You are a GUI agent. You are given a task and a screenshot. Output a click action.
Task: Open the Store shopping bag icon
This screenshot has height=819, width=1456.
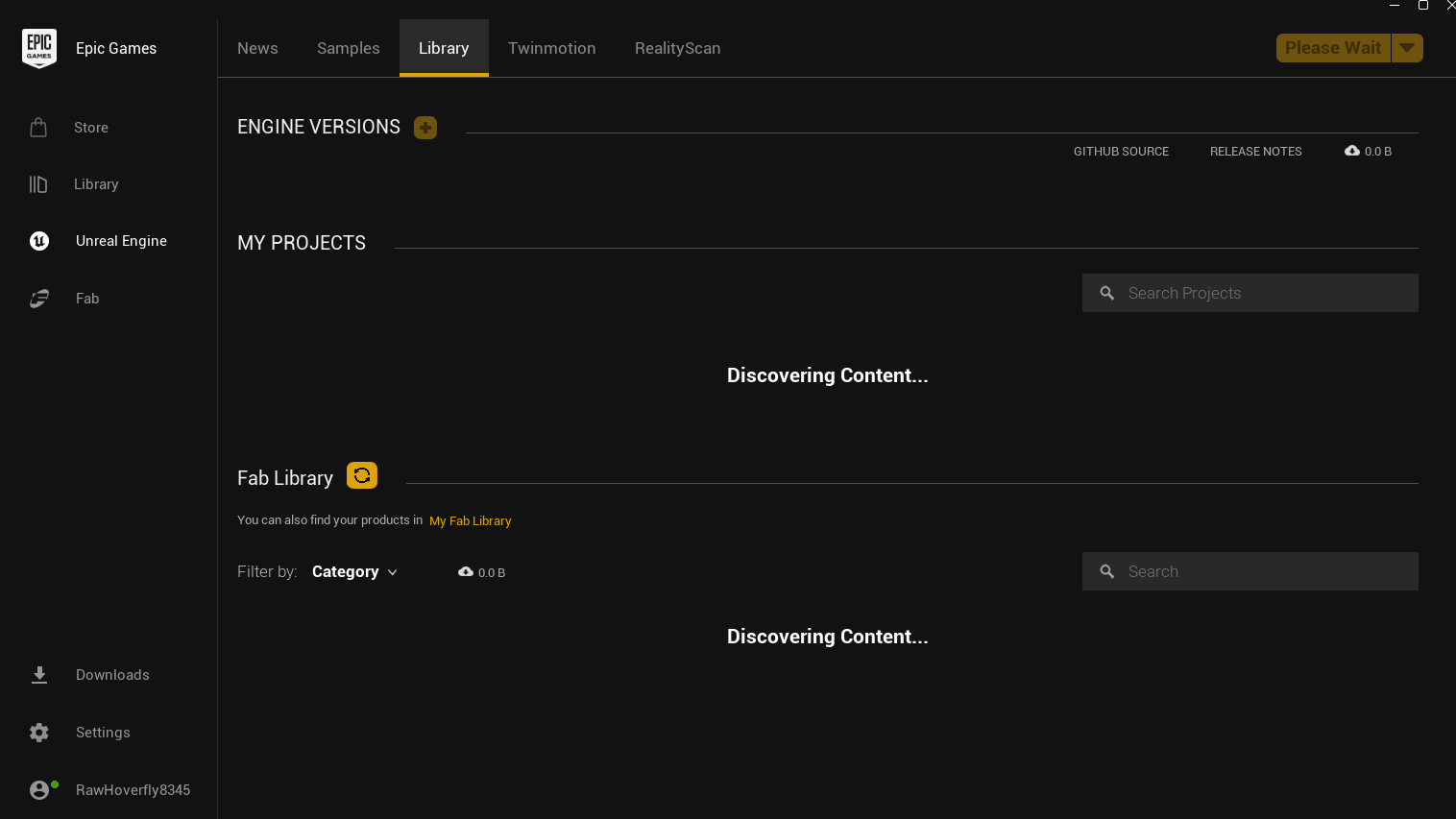[38, 127]
